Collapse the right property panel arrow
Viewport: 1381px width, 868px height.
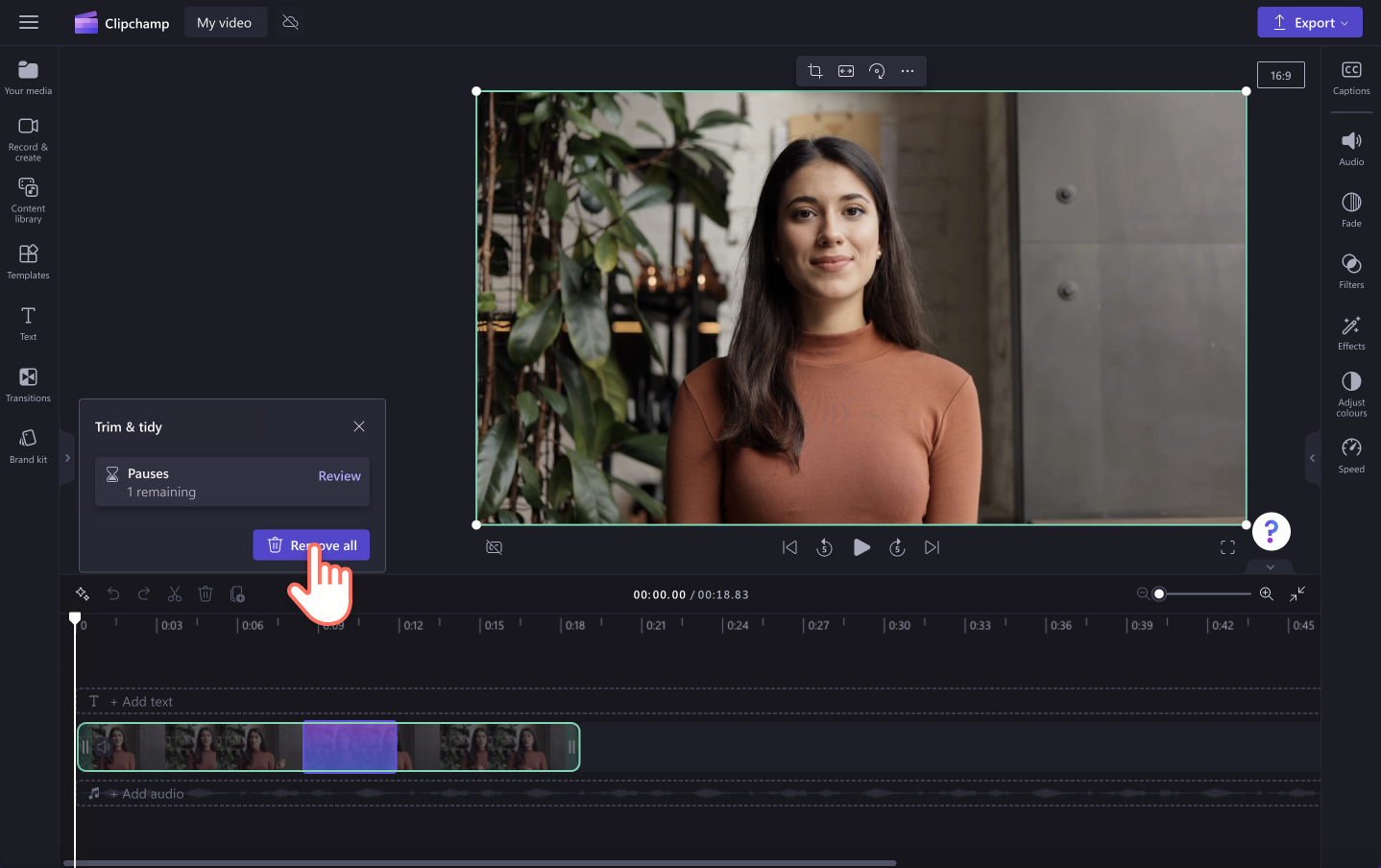tap(1312, 458)
